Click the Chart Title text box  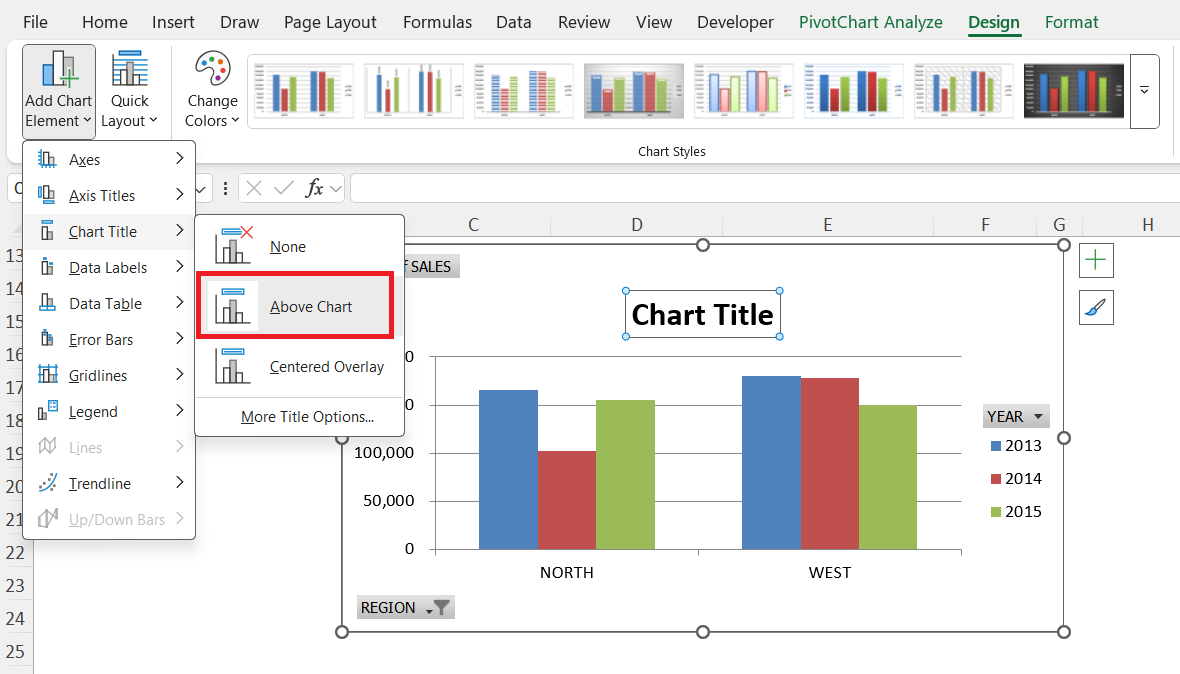(x=702, y=315)
